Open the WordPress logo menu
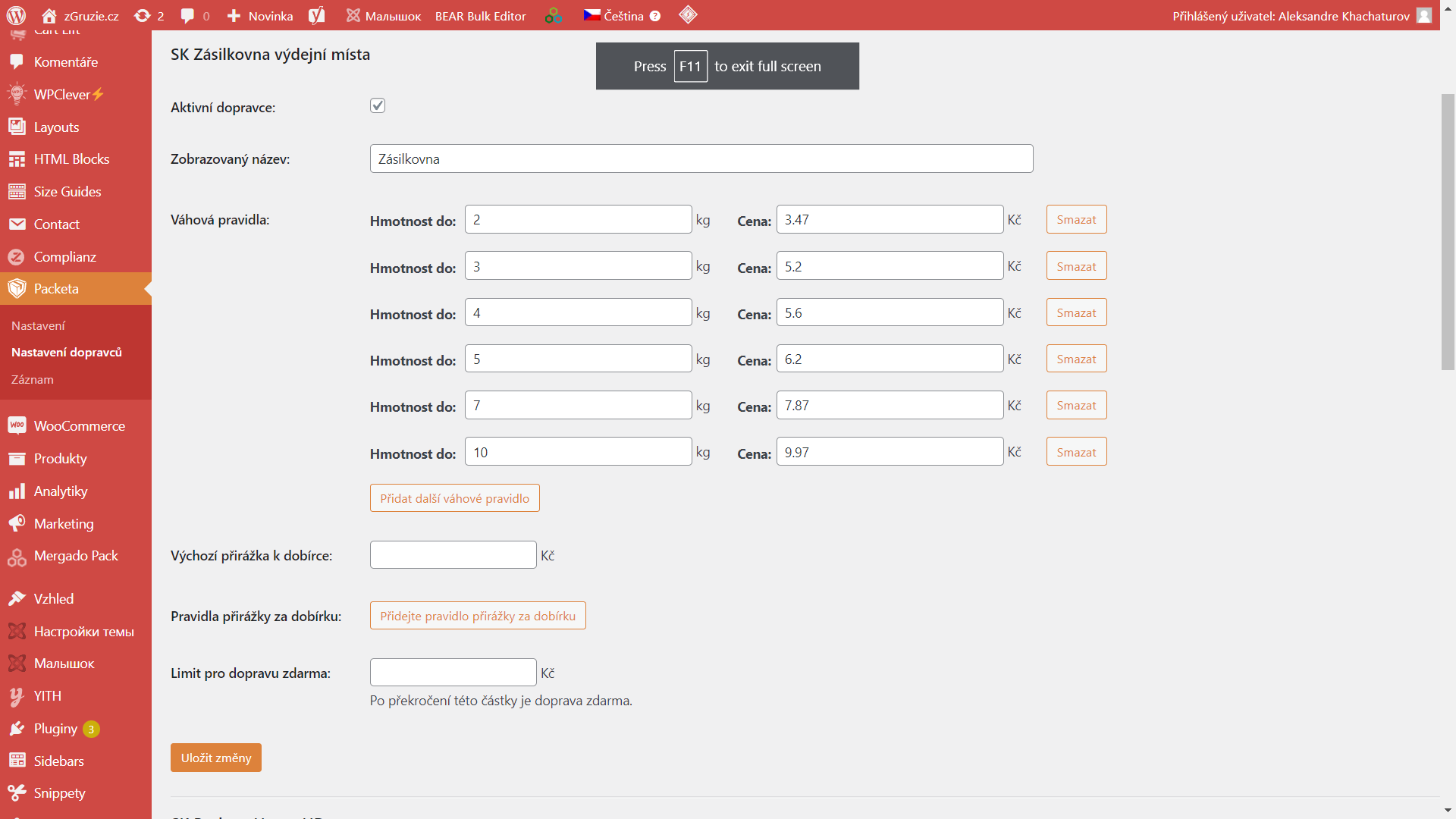This screenshot has width=1456, height=819. [16, 15]
